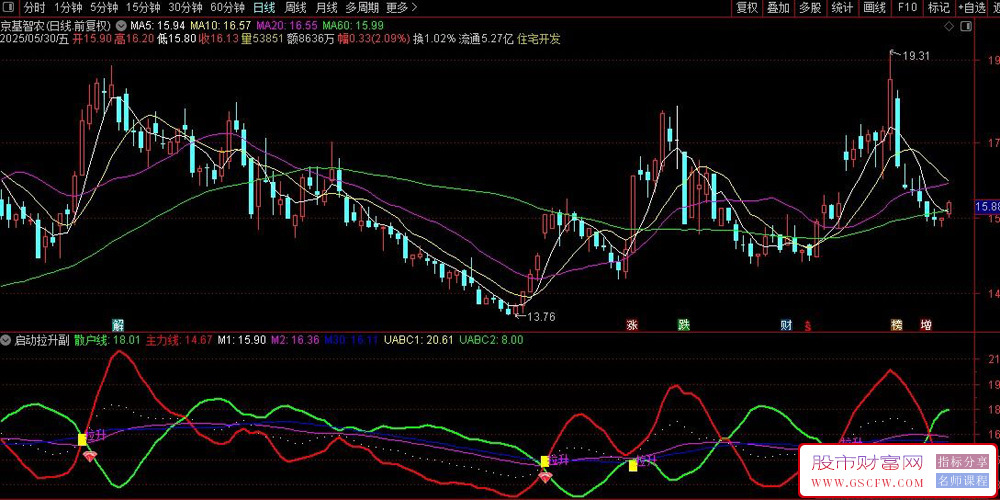Click the 19.31 high price label
1000x500 pixels.
(916, 56)
